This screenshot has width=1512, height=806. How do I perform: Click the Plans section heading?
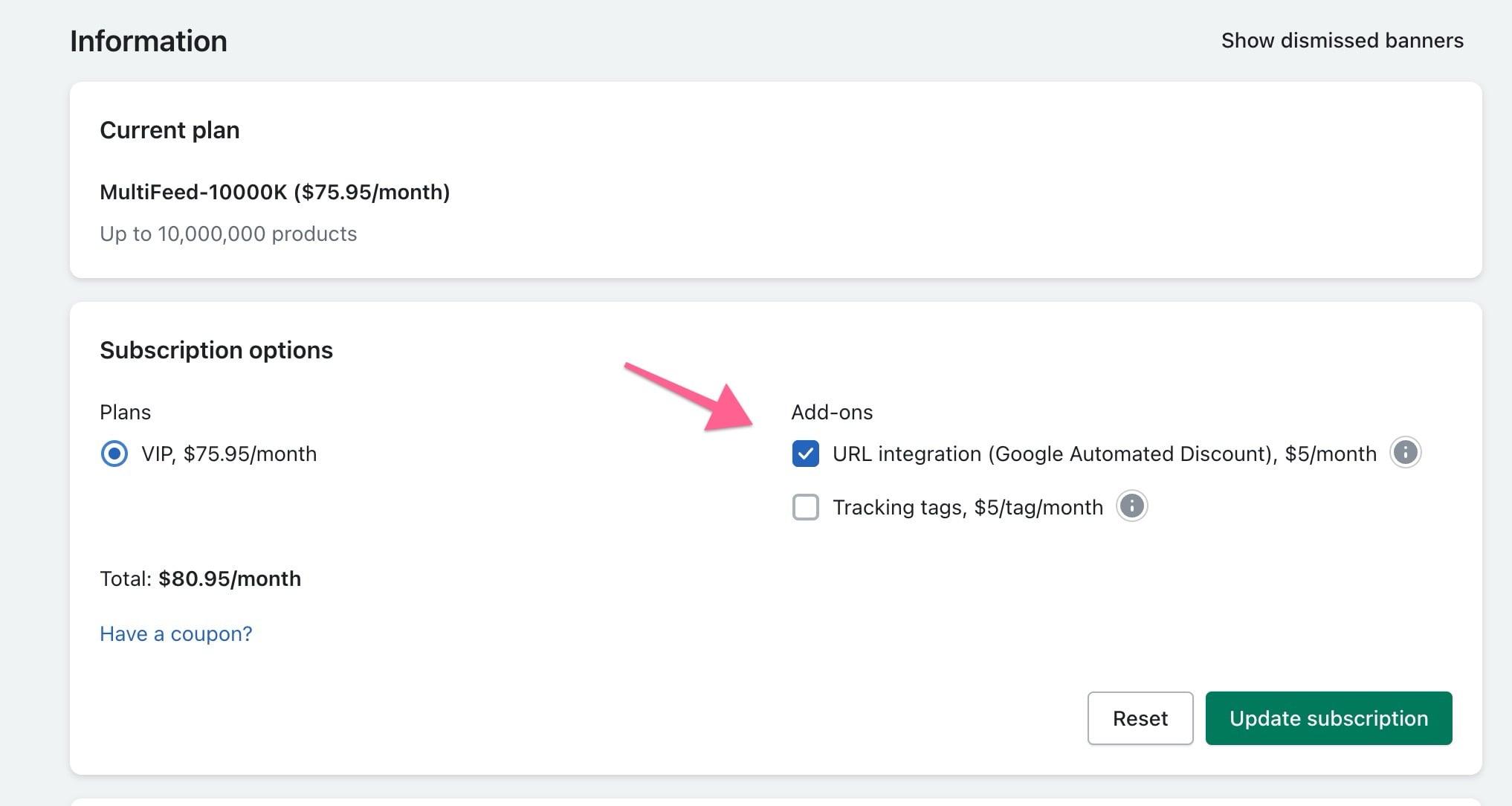point(125,412)
